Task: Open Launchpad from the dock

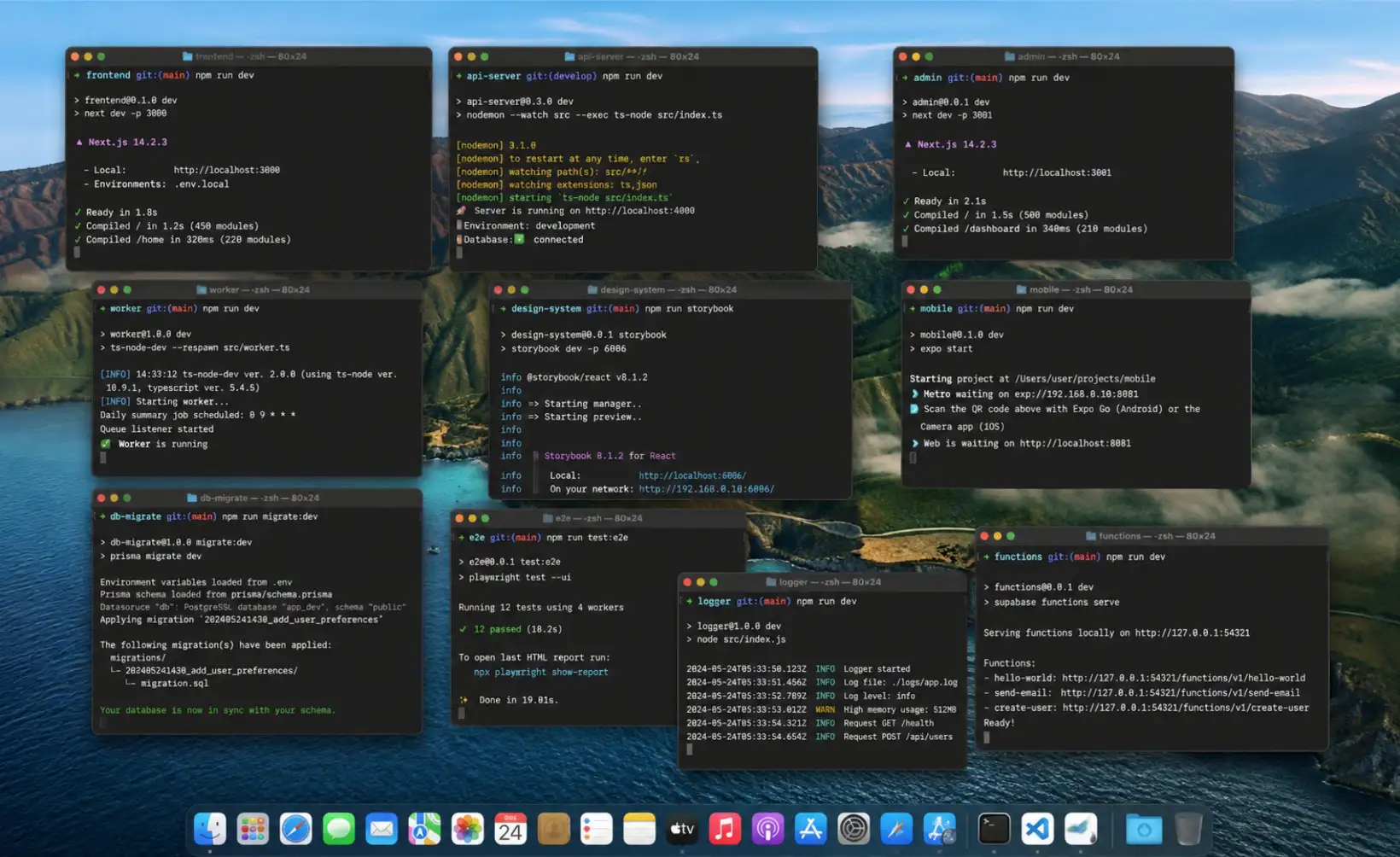Action: pyautogui.click(x=253, y=829)
